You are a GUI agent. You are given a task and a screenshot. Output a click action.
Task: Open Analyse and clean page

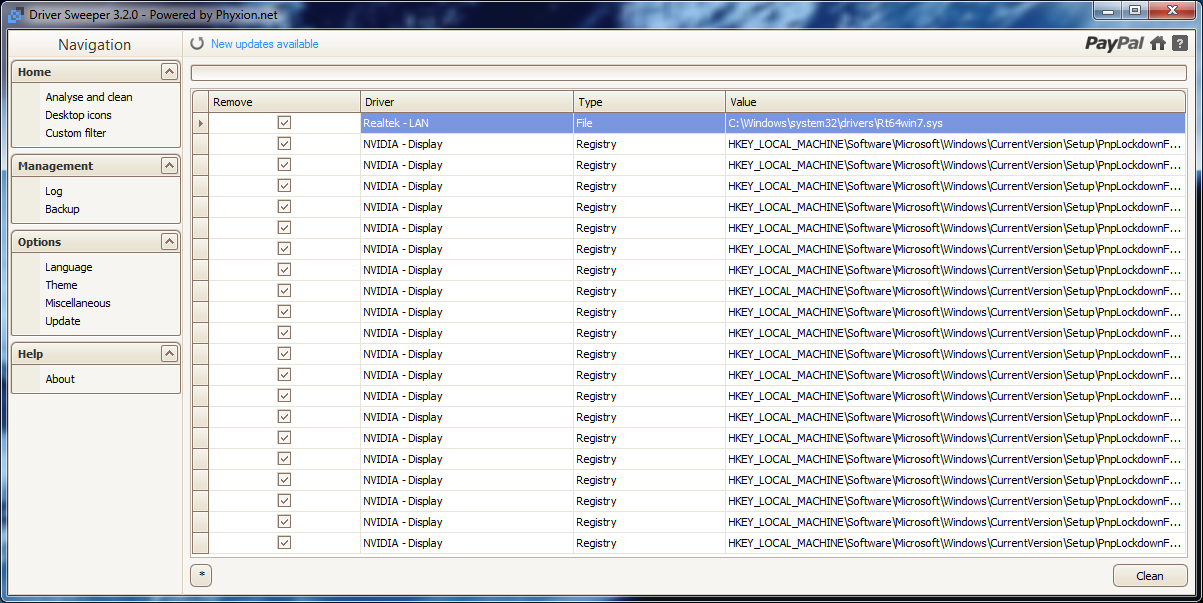88,97
